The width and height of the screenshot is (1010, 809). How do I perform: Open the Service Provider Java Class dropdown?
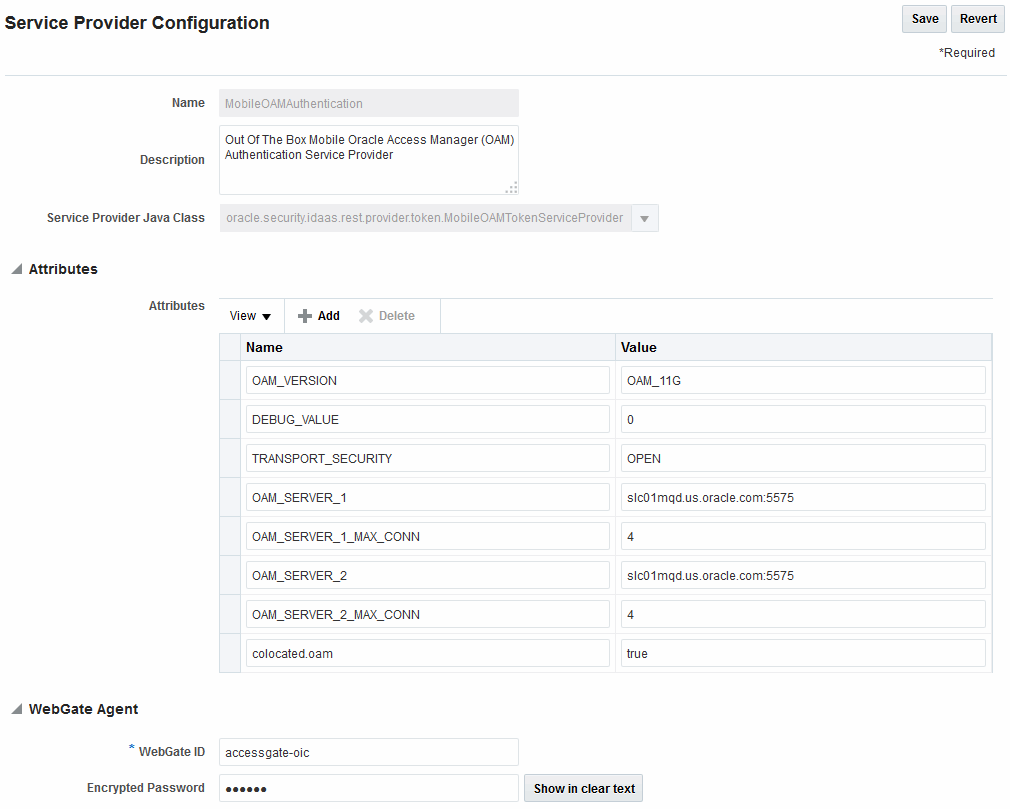pyautogui.click(x=645, y=218)
